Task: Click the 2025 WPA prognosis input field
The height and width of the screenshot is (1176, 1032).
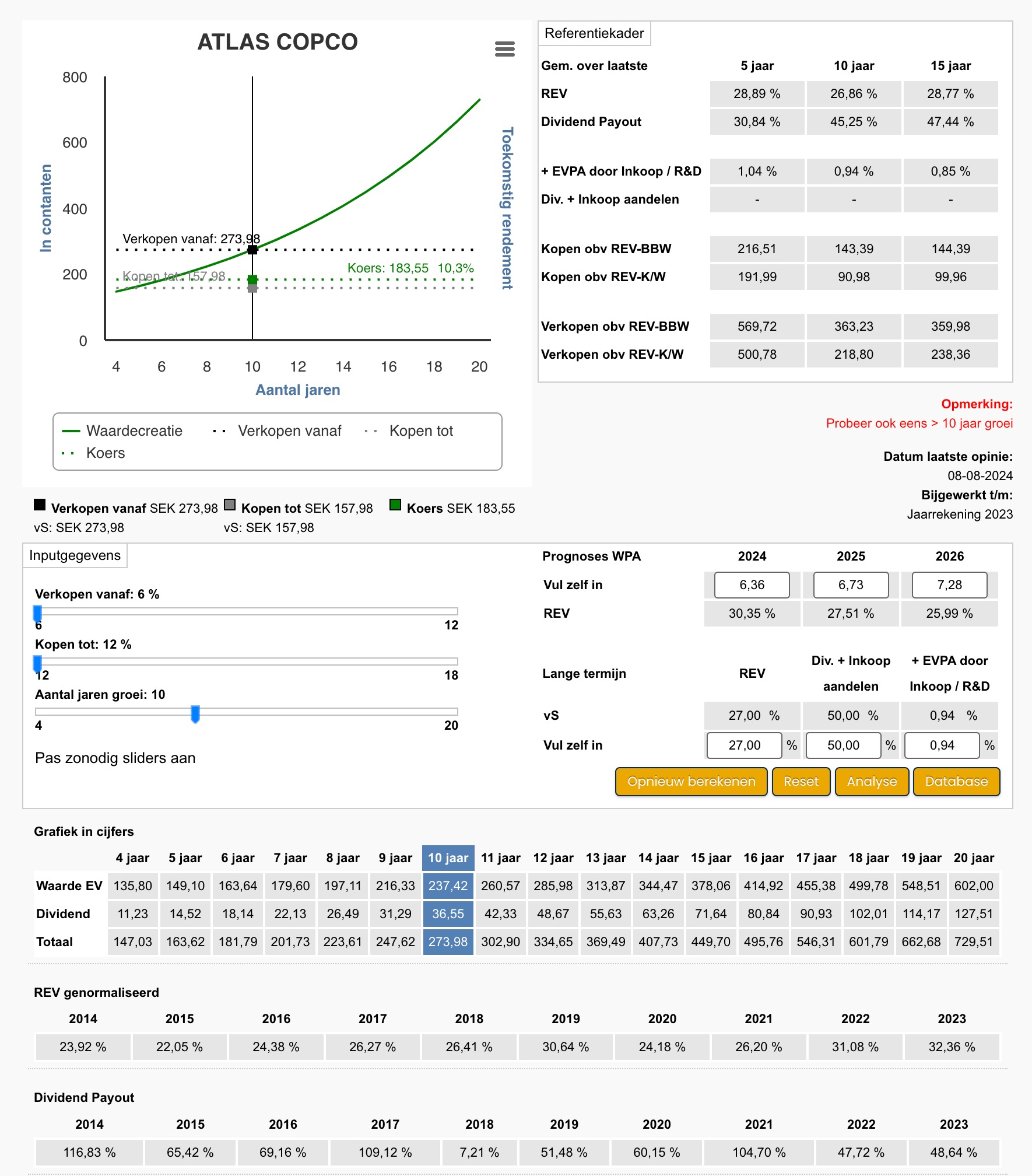Action: click(851, 585)
